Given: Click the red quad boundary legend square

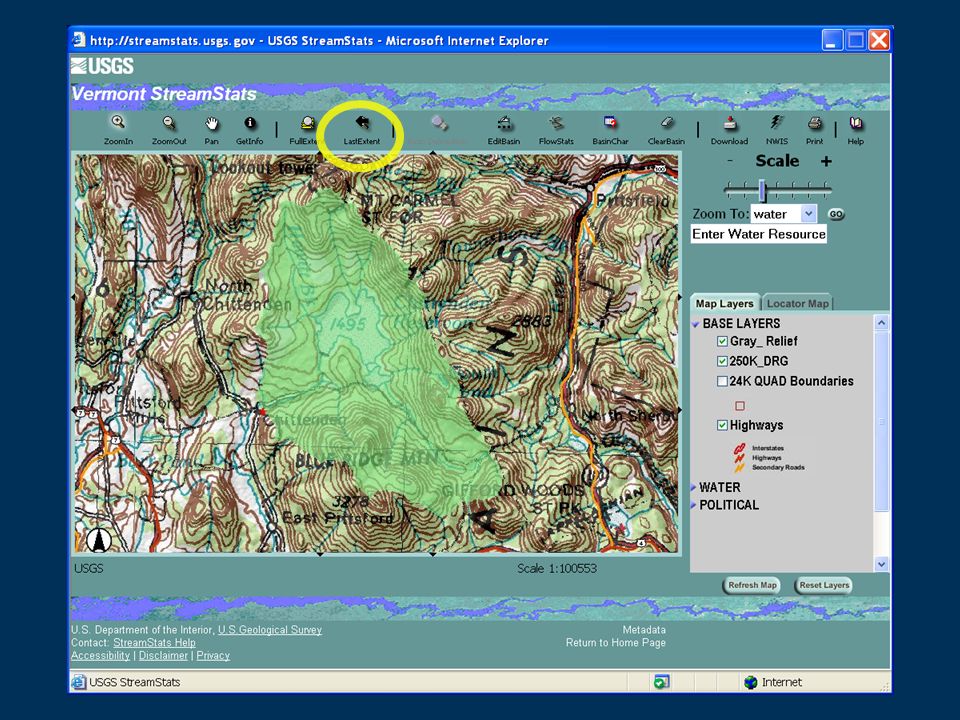Looking at the screenshot, I should click(740, 405).
